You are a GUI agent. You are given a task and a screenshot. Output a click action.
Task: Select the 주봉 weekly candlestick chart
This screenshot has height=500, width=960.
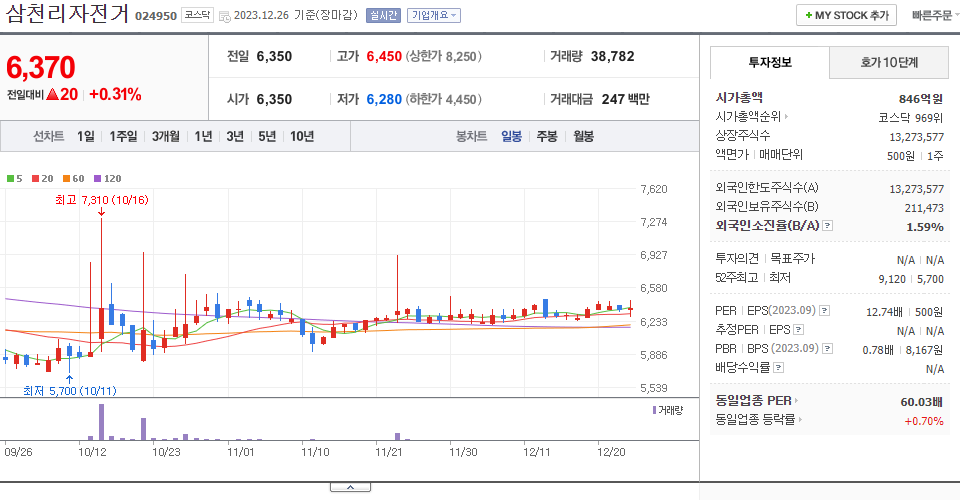pyautogui.click(x=547, y=136)
